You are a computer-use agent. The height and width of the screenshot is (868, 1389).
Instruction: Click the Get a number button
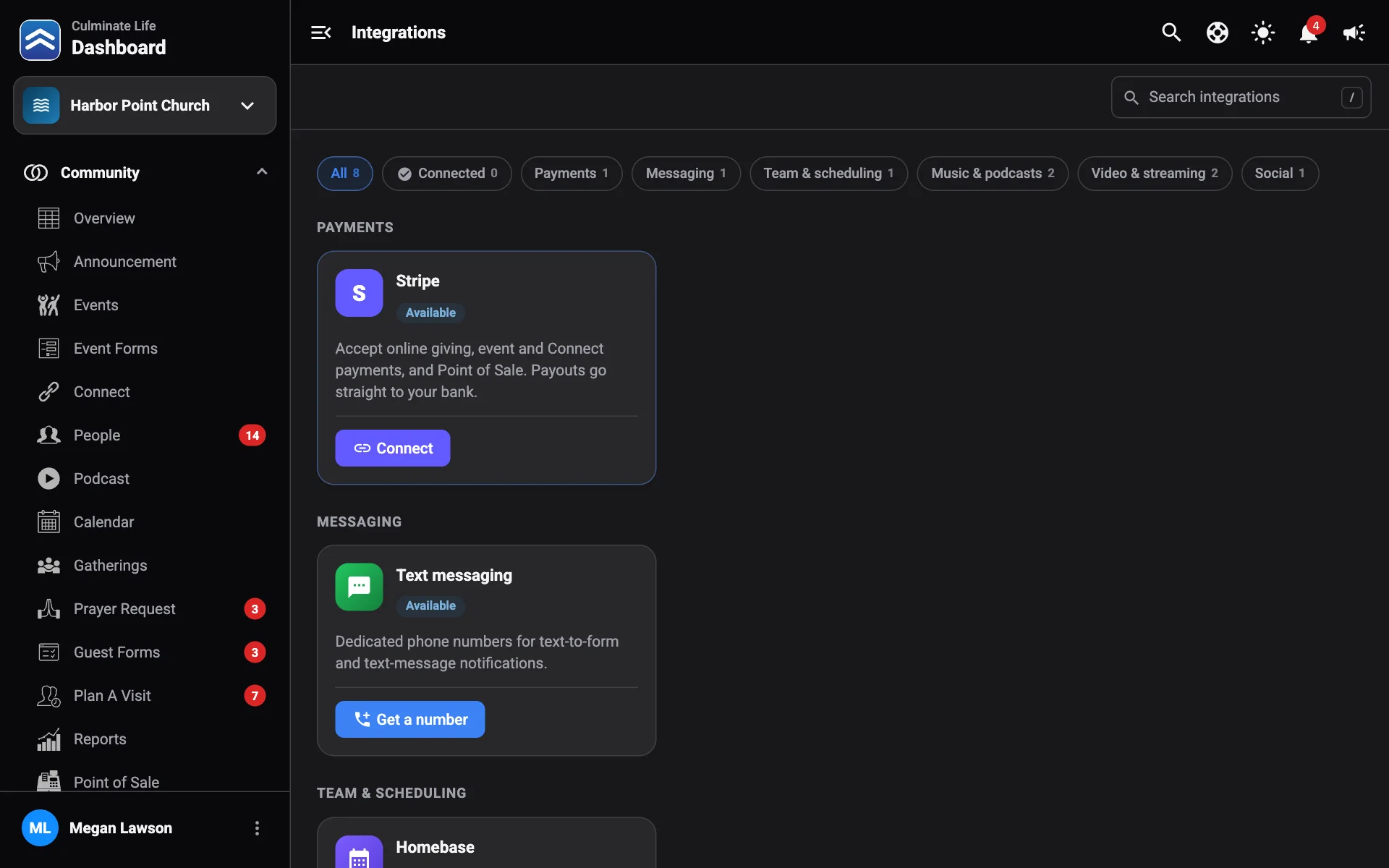point(410,720)
